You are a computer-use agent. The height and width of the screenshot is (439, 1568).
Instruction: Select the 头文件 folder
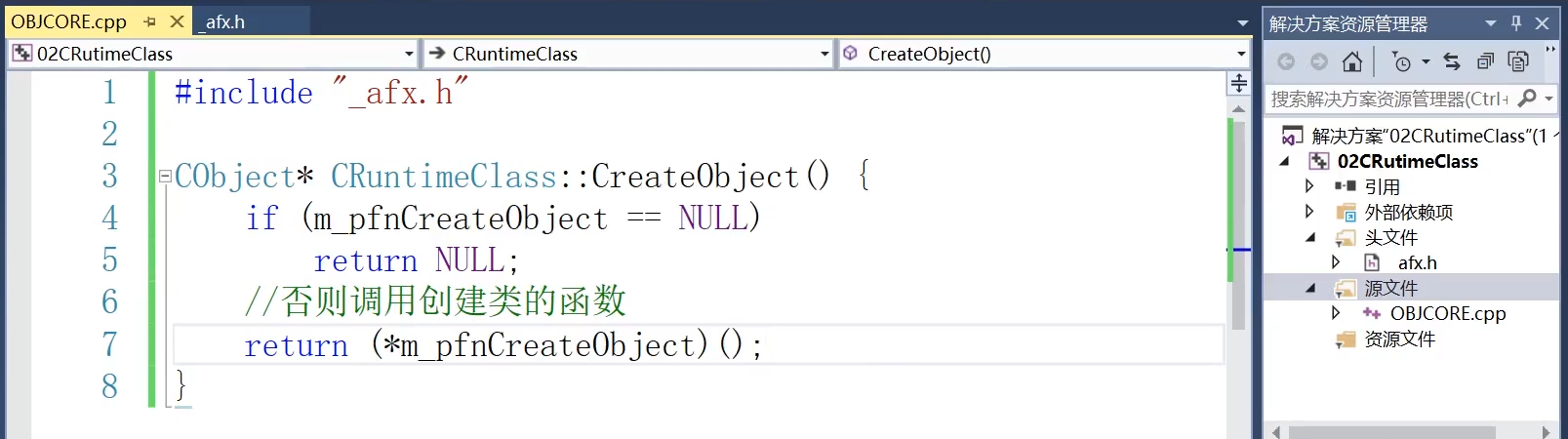pyautogui.click(x=1390, y=237)
